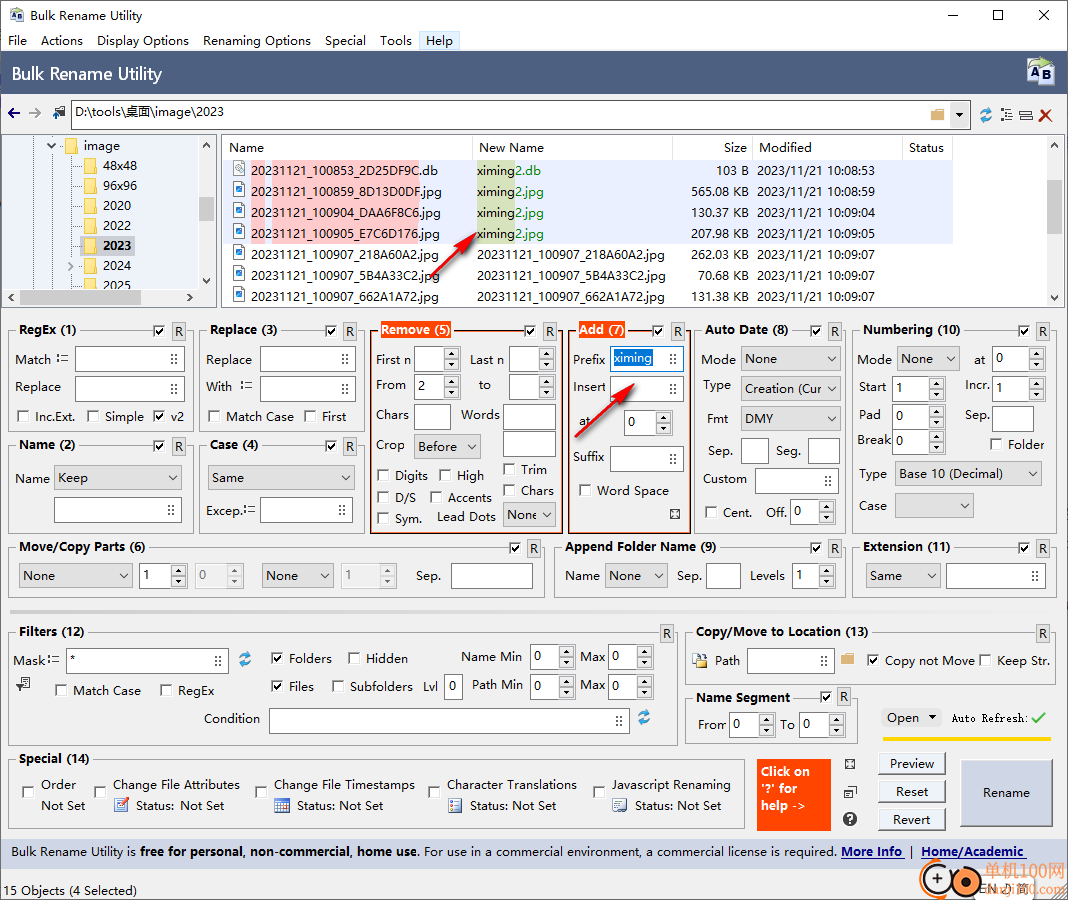Reset Numbering (10) with its R button
Image resolution: width=1068 pixels, height=900 pixels.
pyautogui.click(x=1043, y=331)
